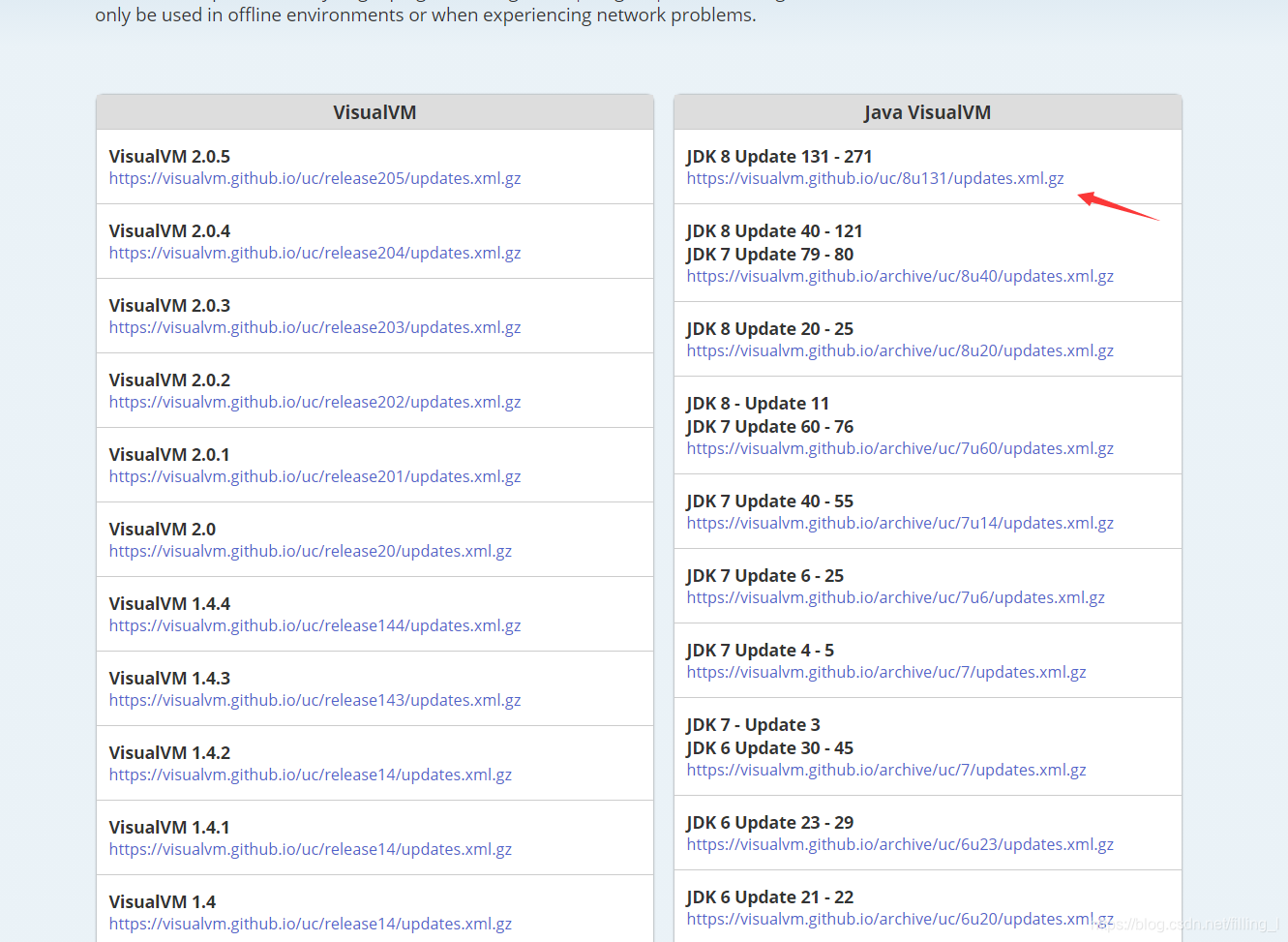Click the Java VisualVM column header
Screen dimensions: 1288x942
coord(927,112)
